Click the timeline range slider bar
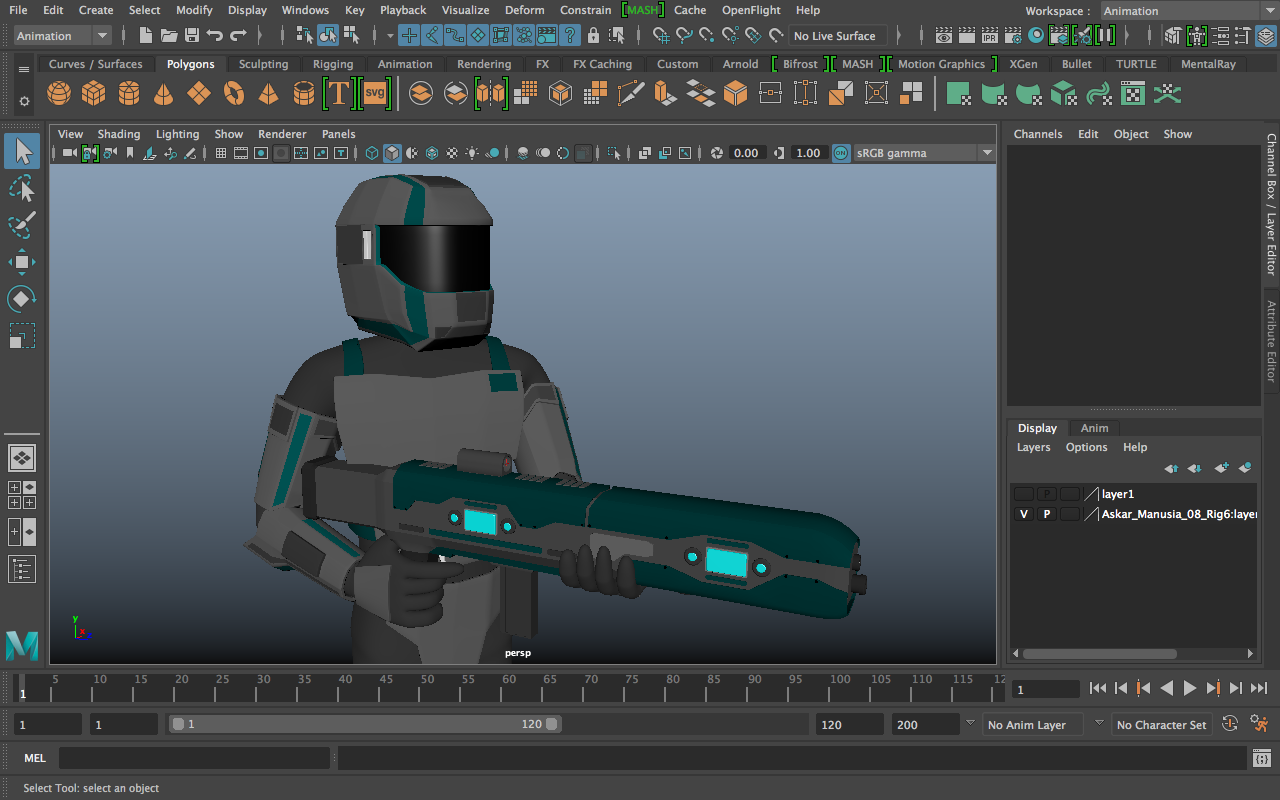The image size is (1280, 800). coord(365,724)
